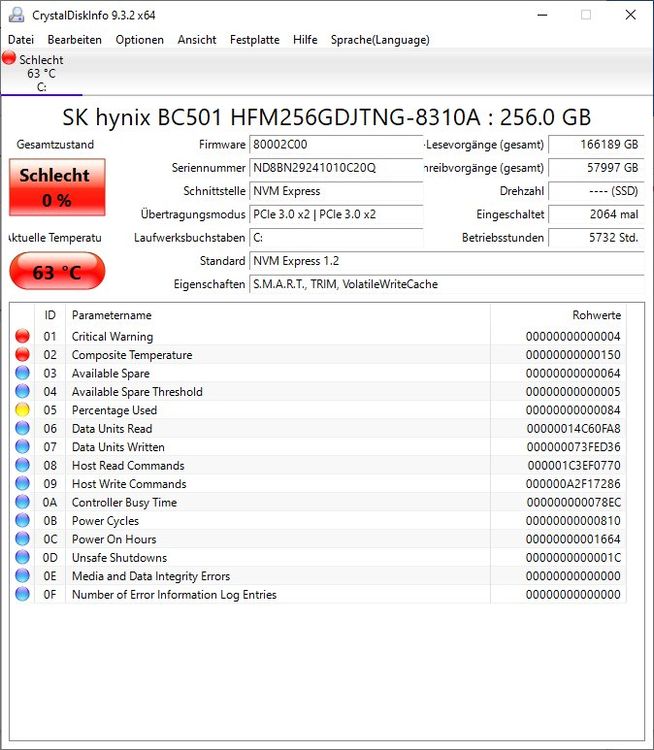The width and height of the screenshot is (654, 750).
Task: Click the Rohwerte column header
Action: [x=558, y=315]
